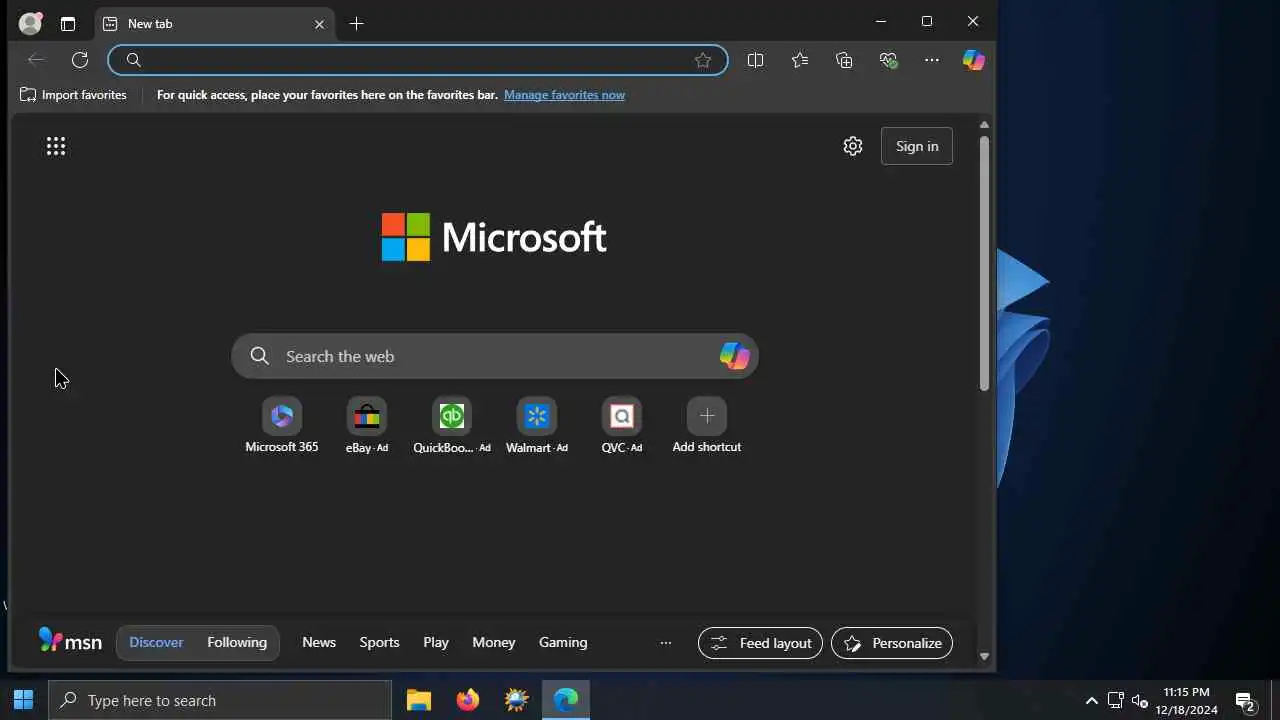Open the Manage favorites now link

564,95
